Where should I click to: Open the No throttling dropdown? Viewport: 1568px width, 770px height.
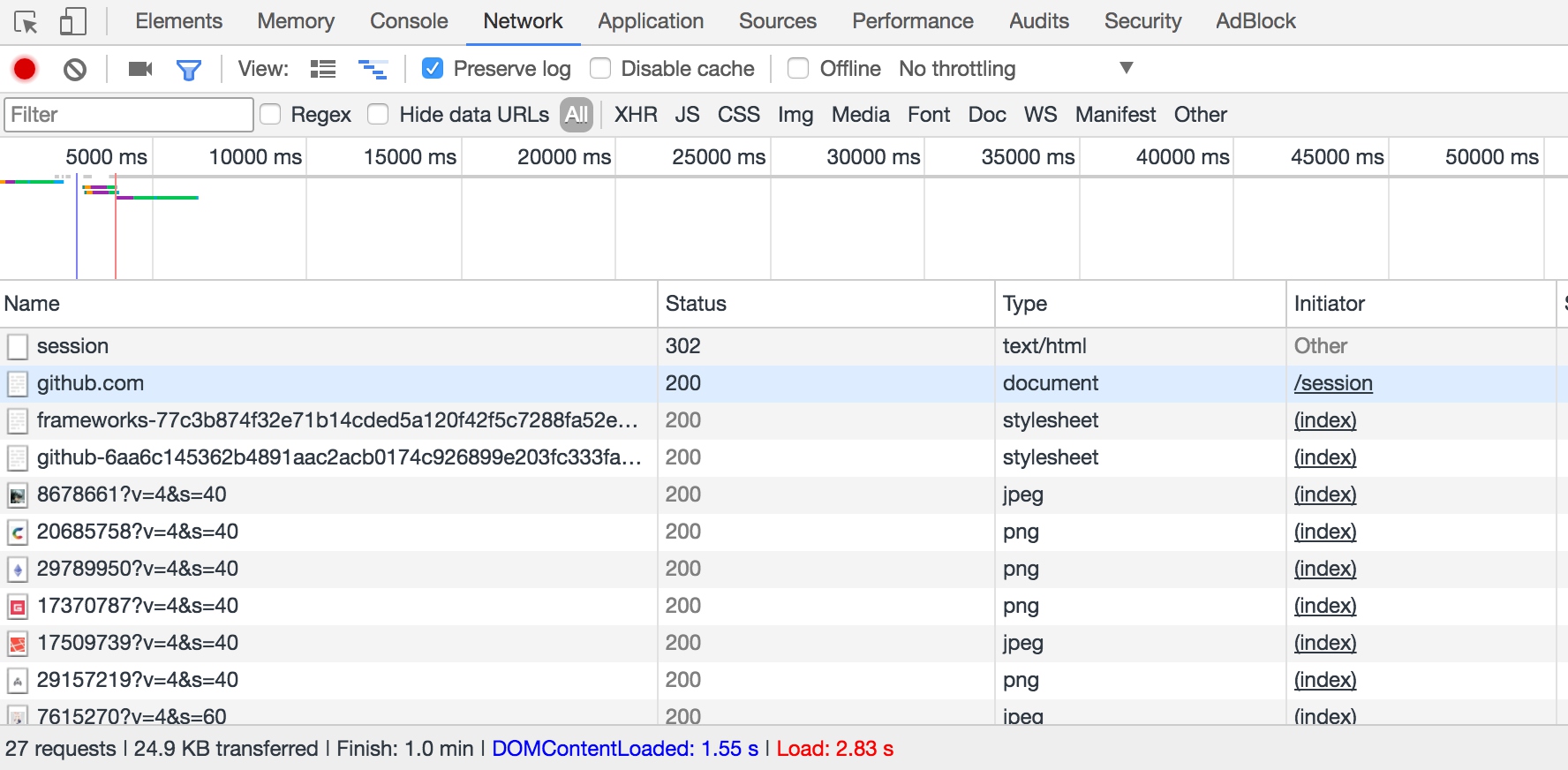pos(1015,69)
